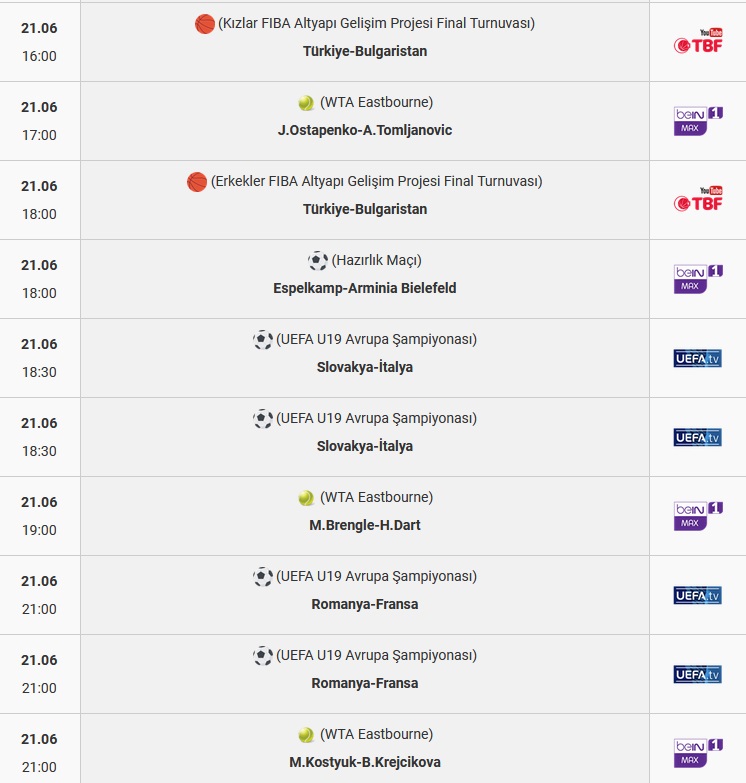
Task: Click beIN Max 1 logo beside Kostyuk-Krejcikova
Action: 698,753
